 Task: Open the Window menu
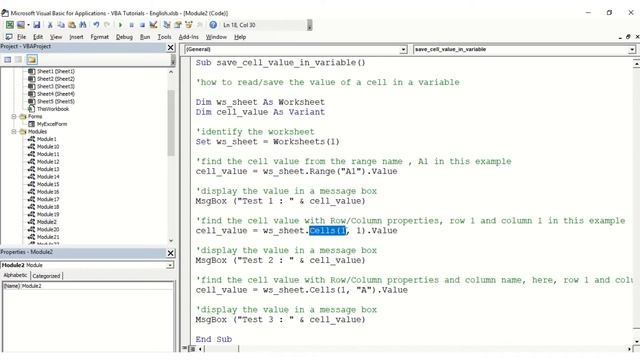216,37
